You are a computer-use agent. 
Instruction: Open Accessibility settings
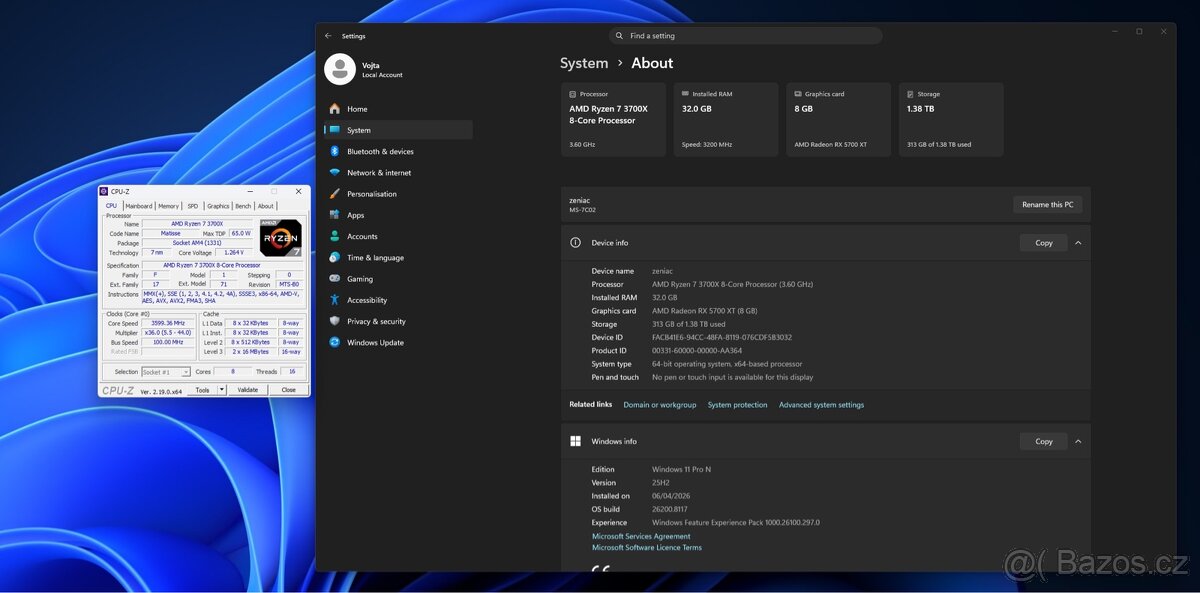398,300
